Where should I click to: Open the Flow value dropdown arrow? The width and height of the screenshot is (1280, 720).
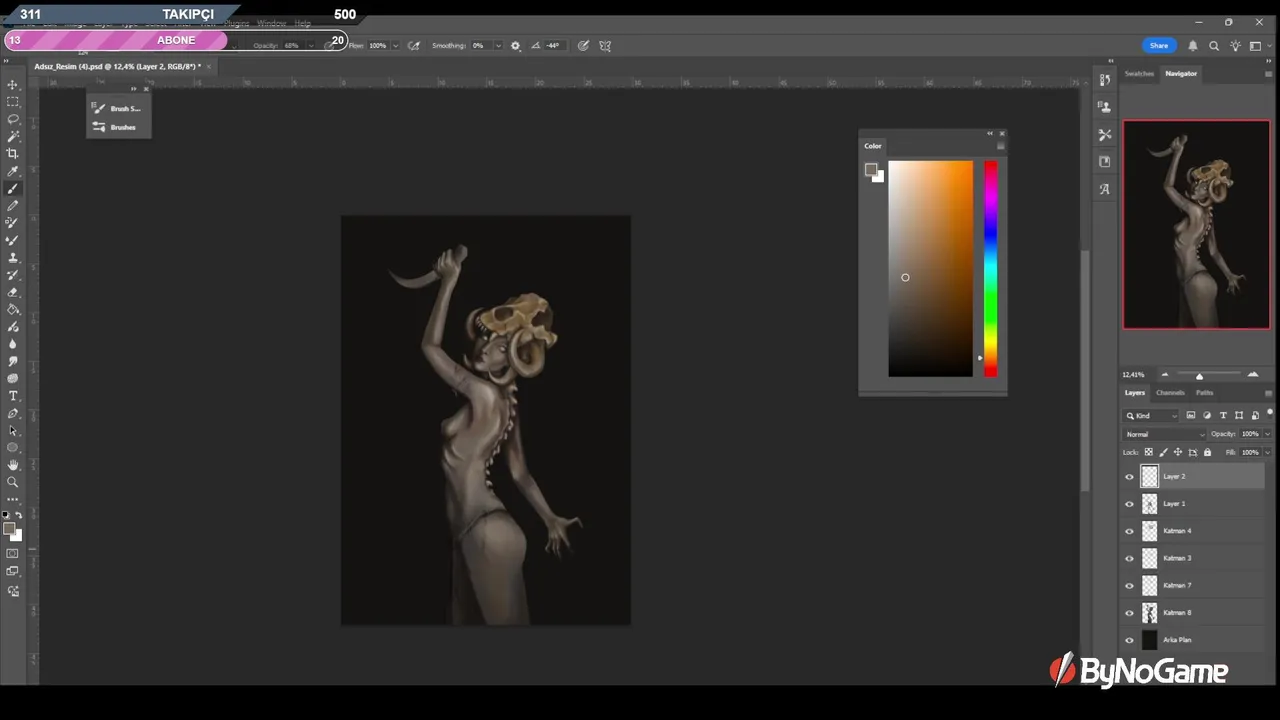click(395, 45)
